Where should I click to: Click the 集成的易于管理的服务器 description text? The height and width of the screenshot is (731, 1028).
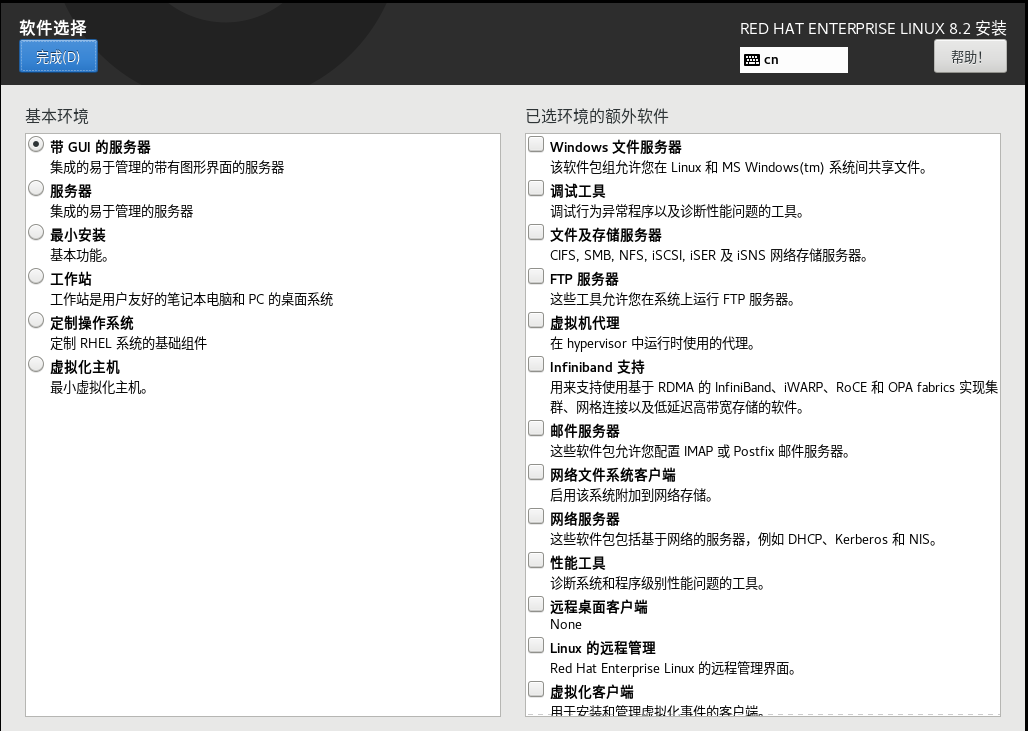pyautogui.click(x=122, y=212)
